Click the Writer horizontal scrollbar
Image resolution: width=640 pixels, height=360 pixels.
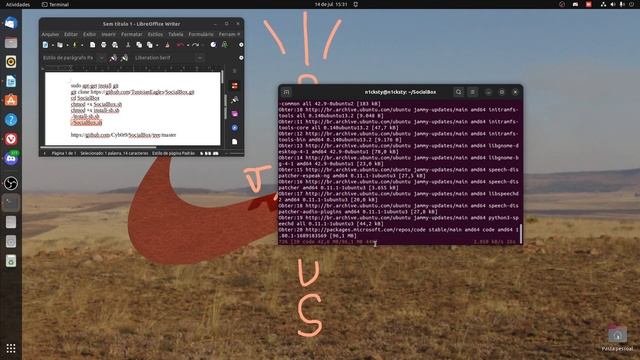pos(98,147)
